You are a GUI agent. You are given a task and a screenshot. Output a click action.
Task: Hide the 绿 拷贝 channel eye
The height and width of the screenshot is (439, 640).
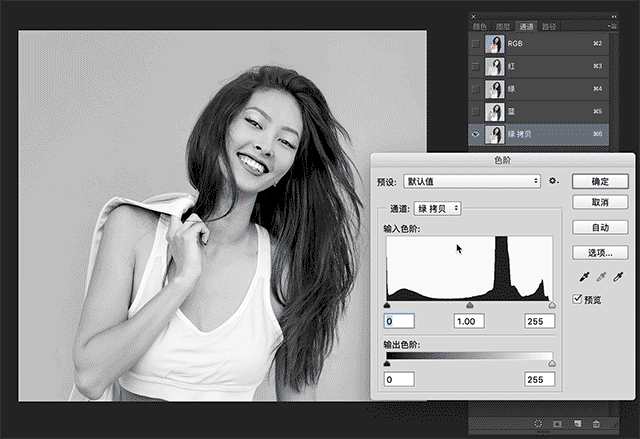(475, 133)
